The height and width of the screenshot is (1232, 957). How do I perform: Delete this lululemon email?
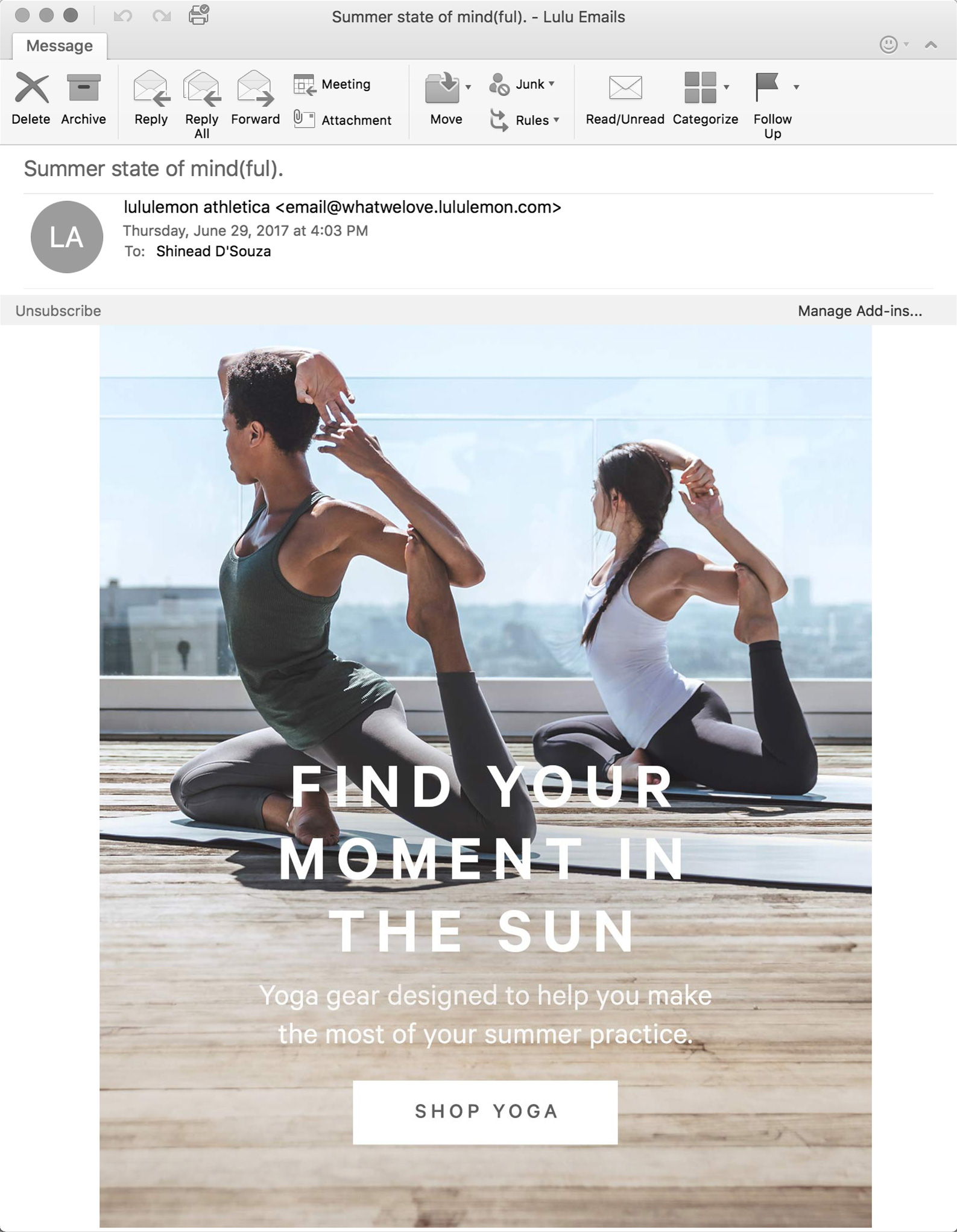31,98
